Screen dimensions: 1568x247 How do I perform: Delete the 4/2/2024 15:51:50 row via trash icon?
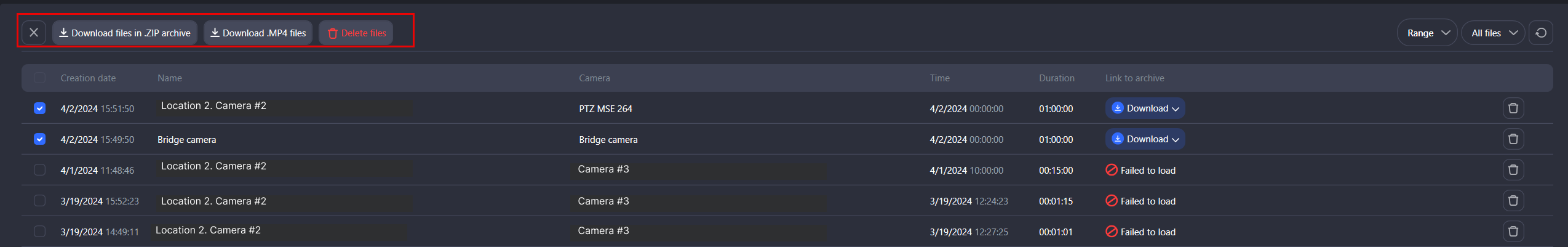(x=1513, y=108)
